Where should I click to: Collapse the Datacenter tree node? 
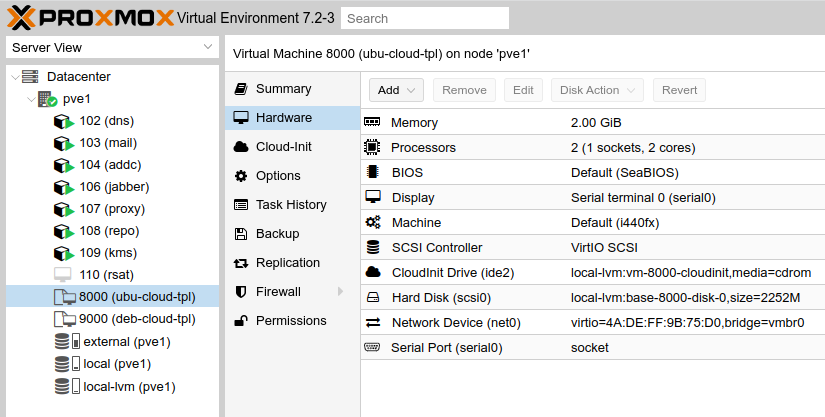15,77
